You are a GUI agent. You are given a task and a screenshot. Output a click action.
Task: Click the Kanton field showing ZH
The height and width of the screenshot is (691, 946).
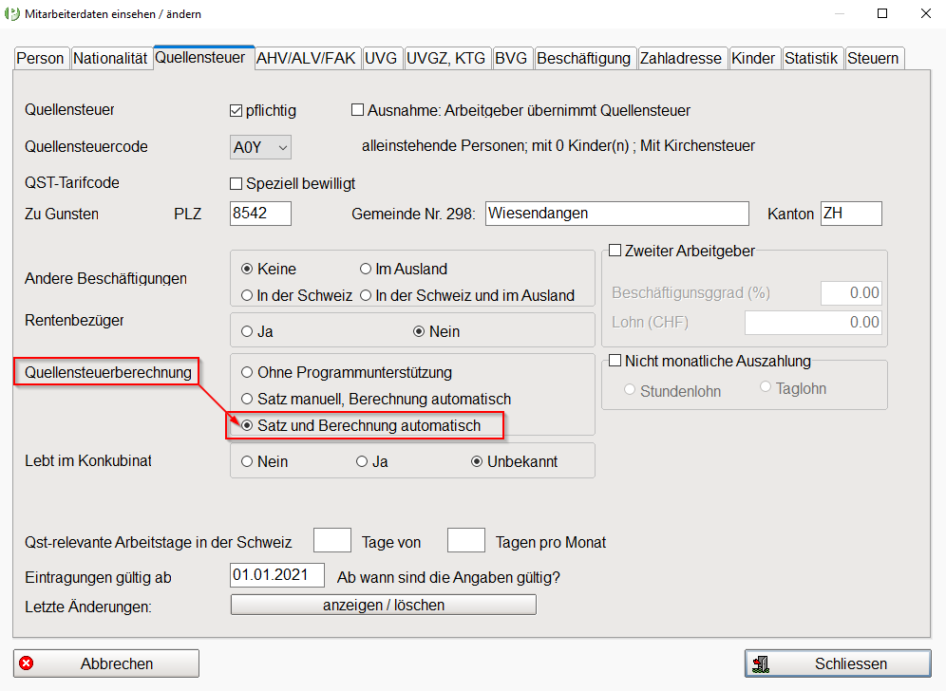(851, 214)
